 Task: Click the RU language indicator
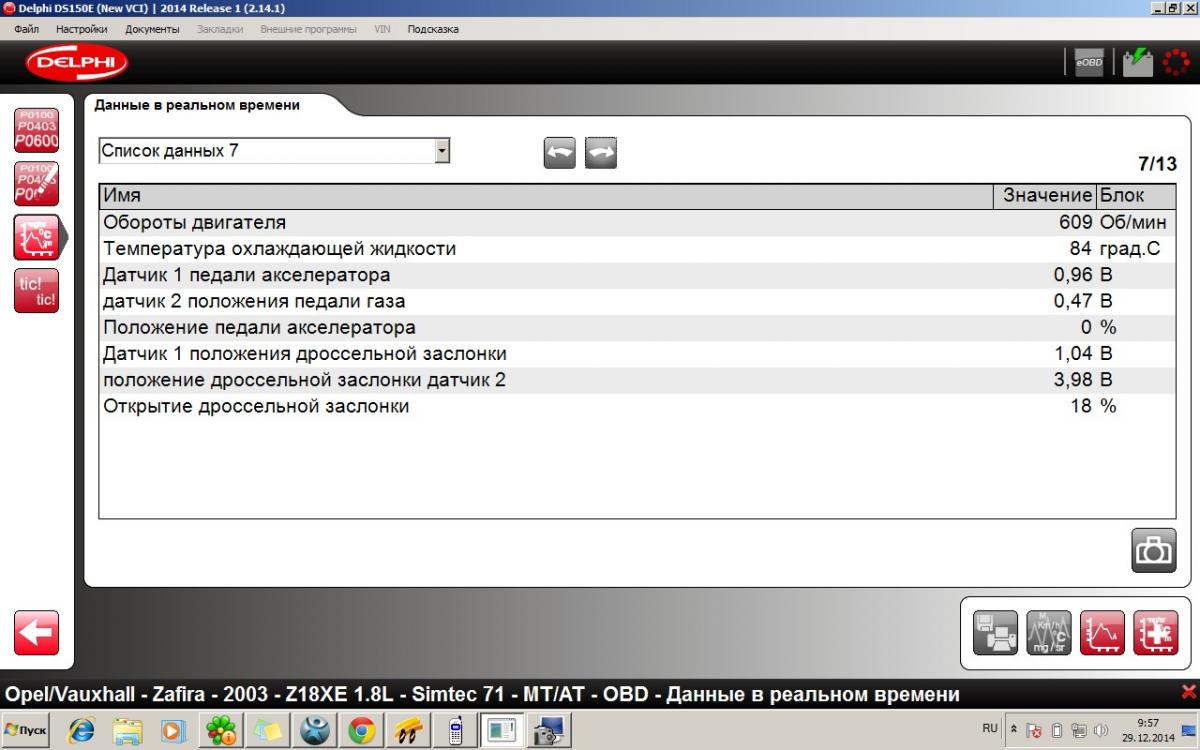(x=990, y=729)
